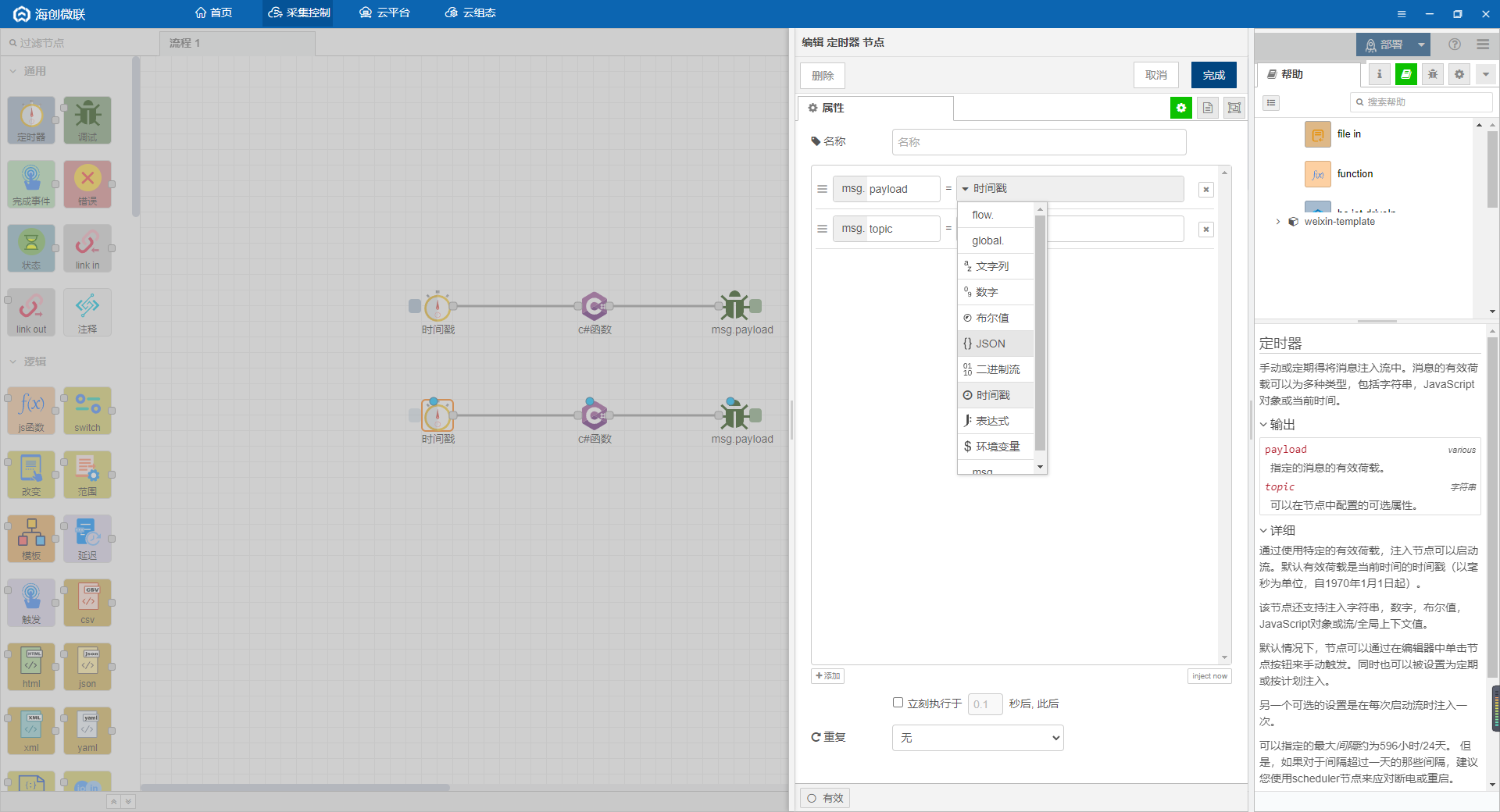This screenshot has width=1500, height=812.
Task: Toggle the help tree list view button
Action: pyautogui.click(x=1271, y=102)
